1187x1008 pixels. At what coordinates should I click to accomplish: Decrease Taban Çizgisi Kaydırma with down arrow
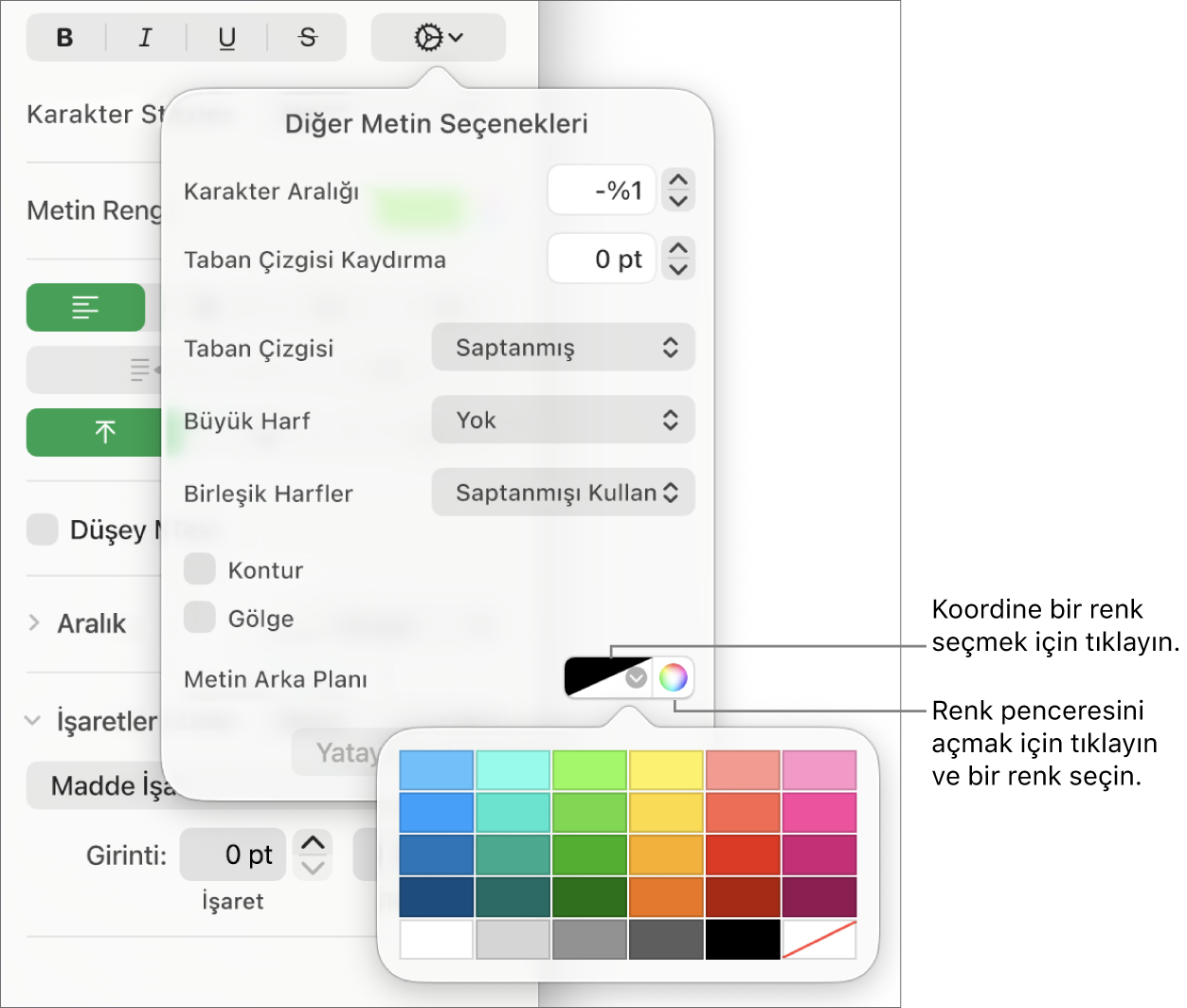(678, 269)
